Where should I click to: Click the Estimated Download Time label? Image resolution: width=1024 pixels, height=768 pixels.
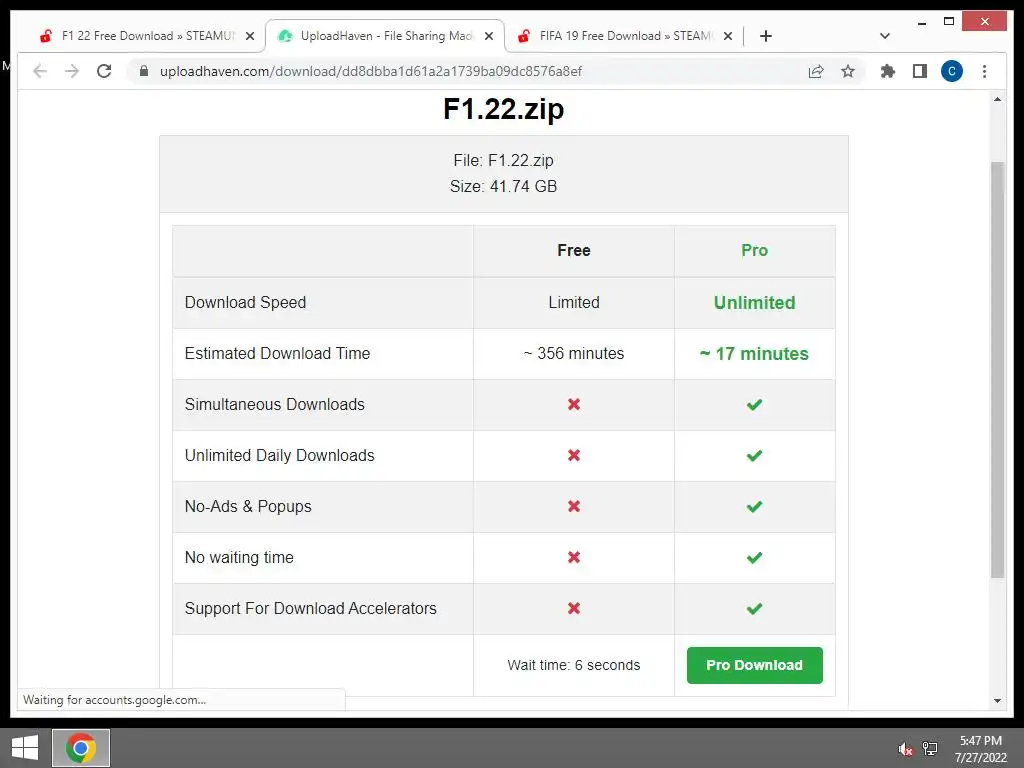[x=278, y=353]
